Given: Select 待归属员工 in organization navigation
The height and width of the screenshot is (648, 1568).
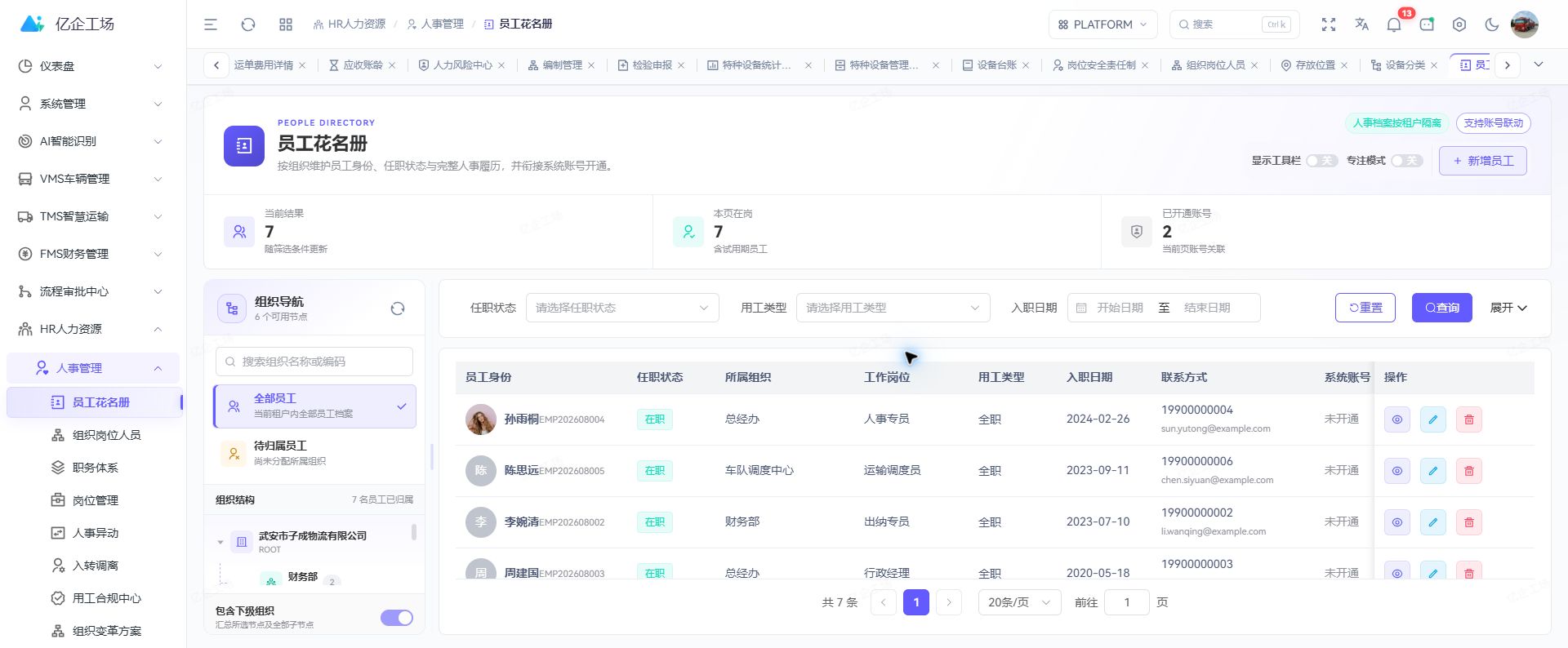Looking at the screenshot, I should point(315,453).
